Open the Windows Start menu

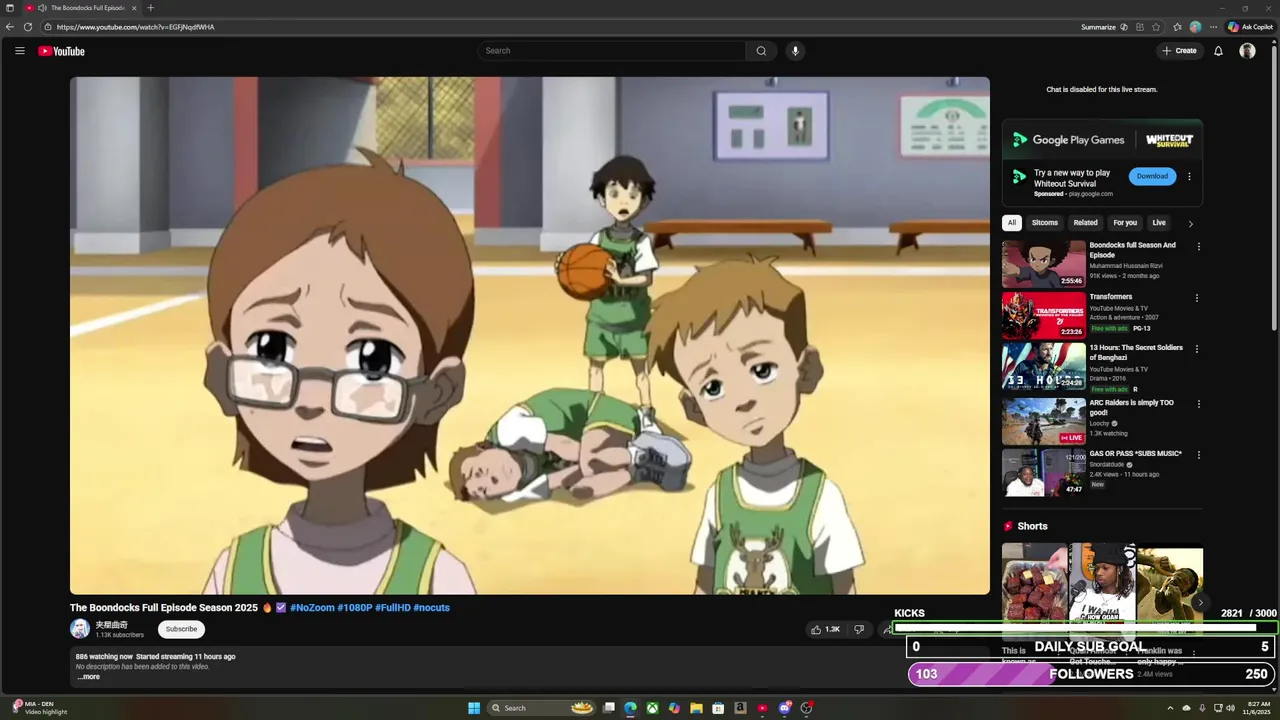point(474,708)
